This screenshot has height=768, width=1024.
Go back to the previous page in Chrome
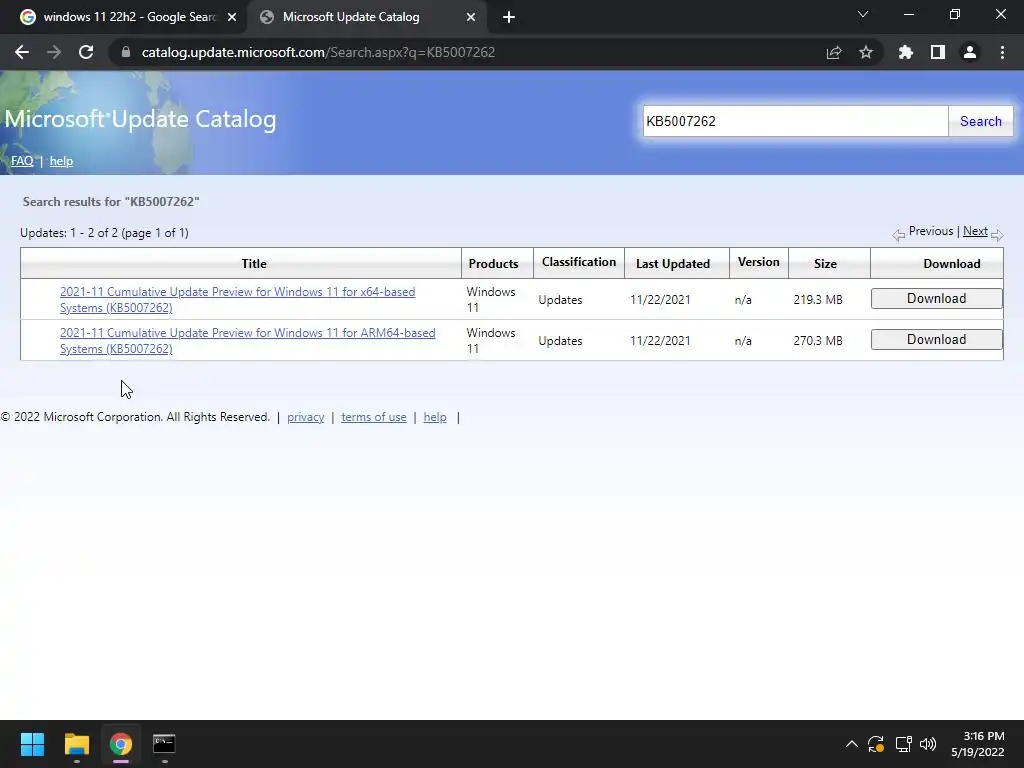click(x=22, y=52)
